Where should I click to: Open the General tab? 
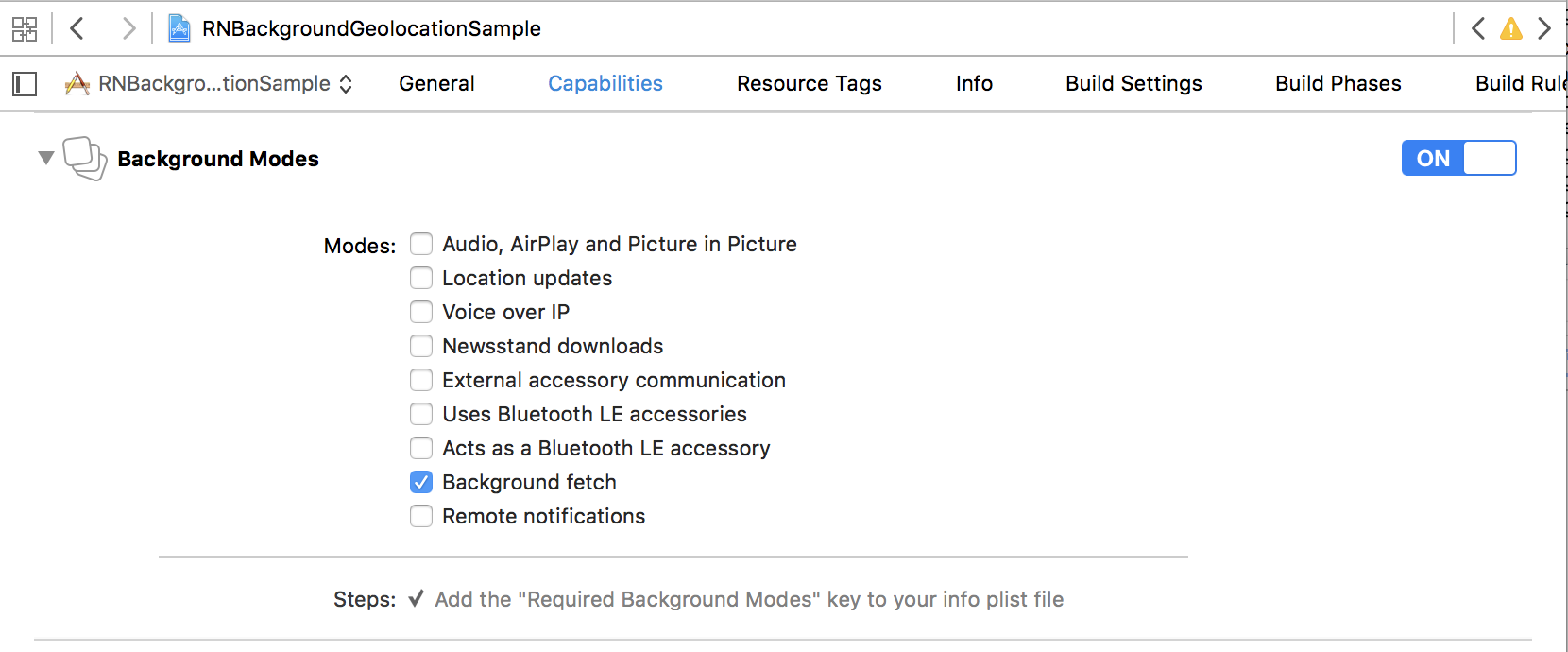[436, 83]
